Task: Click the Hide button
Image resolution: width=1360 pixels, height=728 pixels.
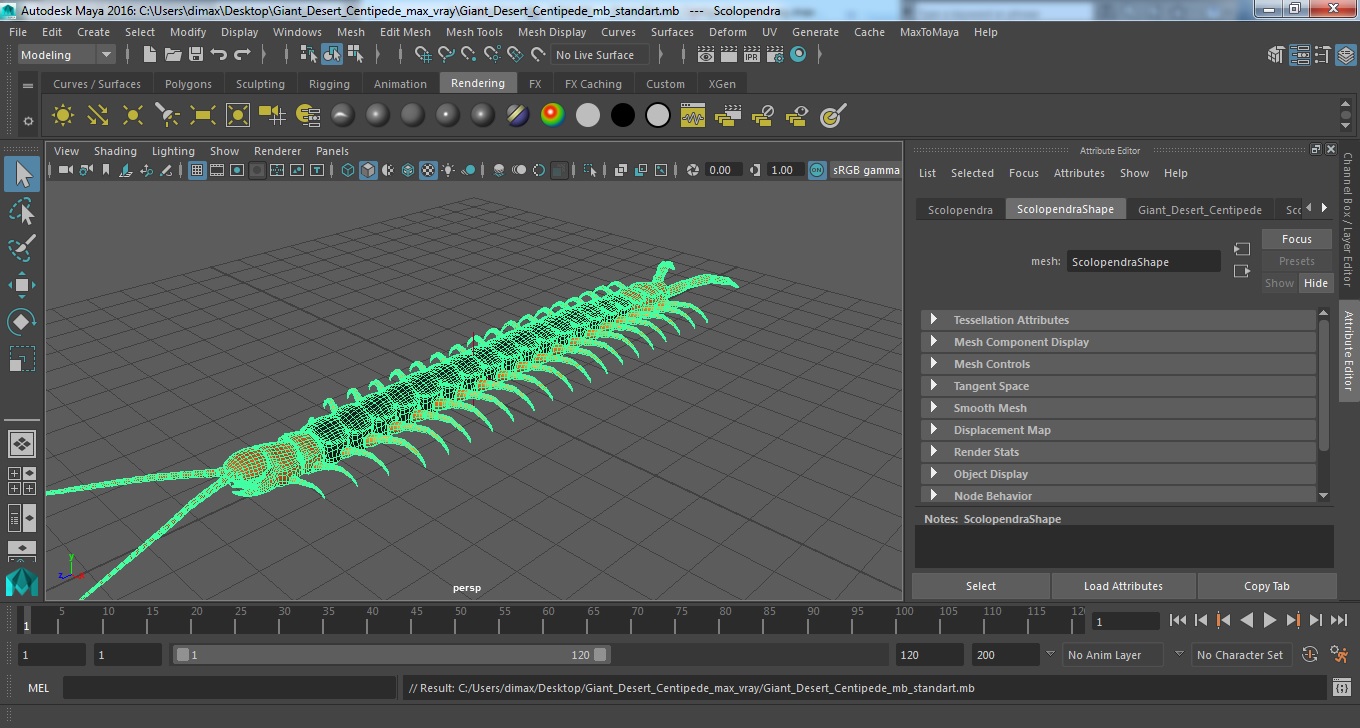Action: 1315,283
